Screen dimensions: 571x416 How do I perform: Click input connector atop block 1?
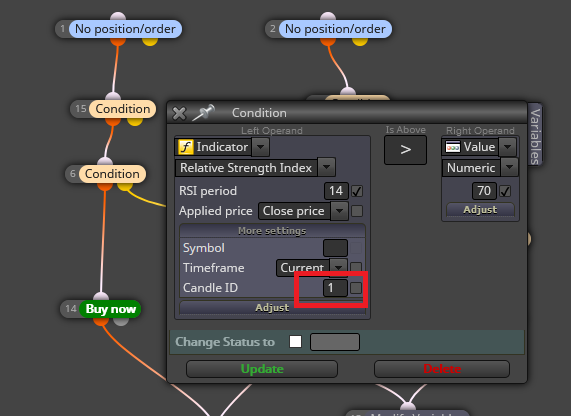(118, 17)
